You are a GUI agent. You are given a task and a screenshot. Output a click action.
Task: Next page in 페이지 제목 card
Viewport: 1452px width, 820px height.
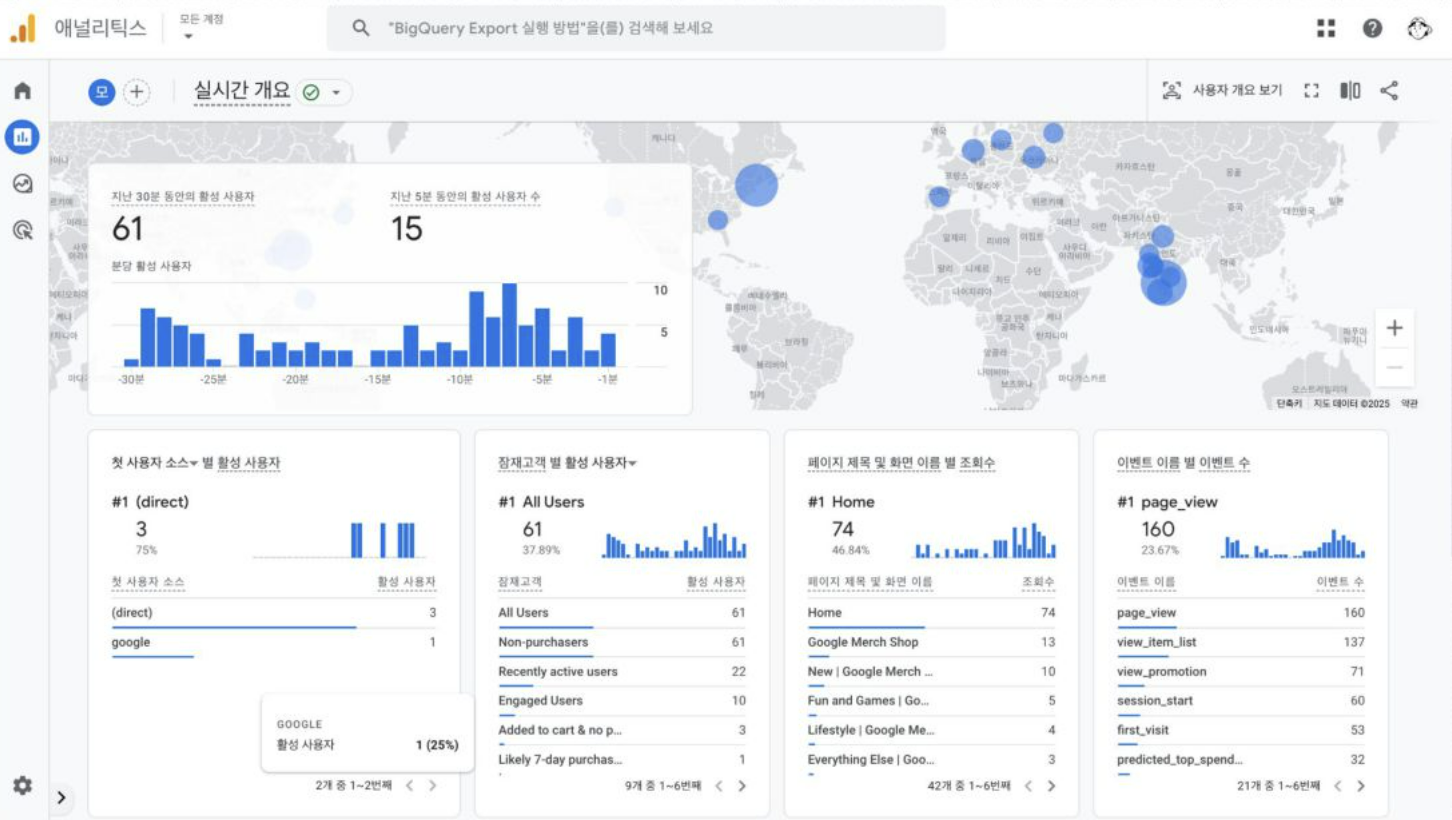[1051, 786]
